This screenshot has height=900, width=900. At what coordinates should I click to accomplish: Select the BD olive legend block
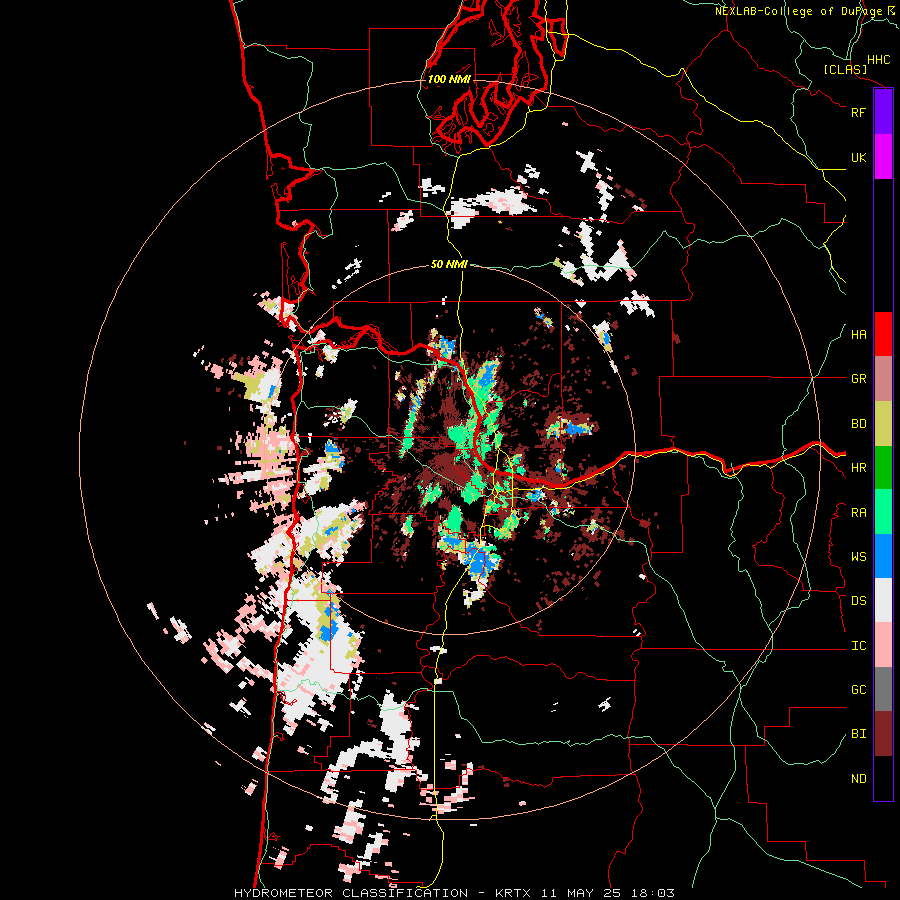(883, 424)
